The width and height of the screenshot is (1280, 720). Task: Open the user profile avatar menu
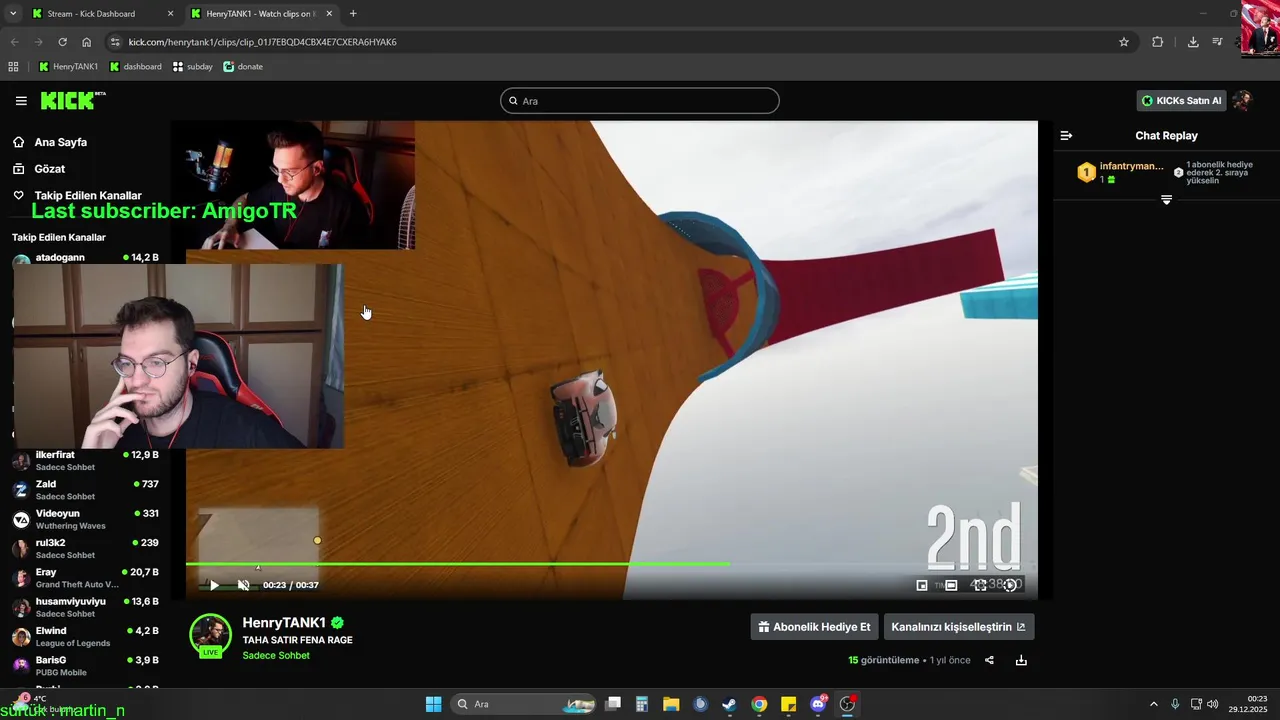[1243, 101]
